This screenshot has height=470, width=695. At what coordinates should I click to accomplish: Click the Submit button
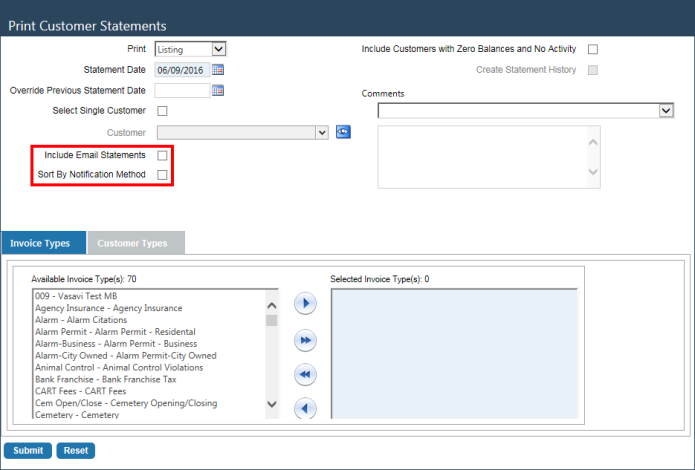pyautogui.click(x=28, y=451)
